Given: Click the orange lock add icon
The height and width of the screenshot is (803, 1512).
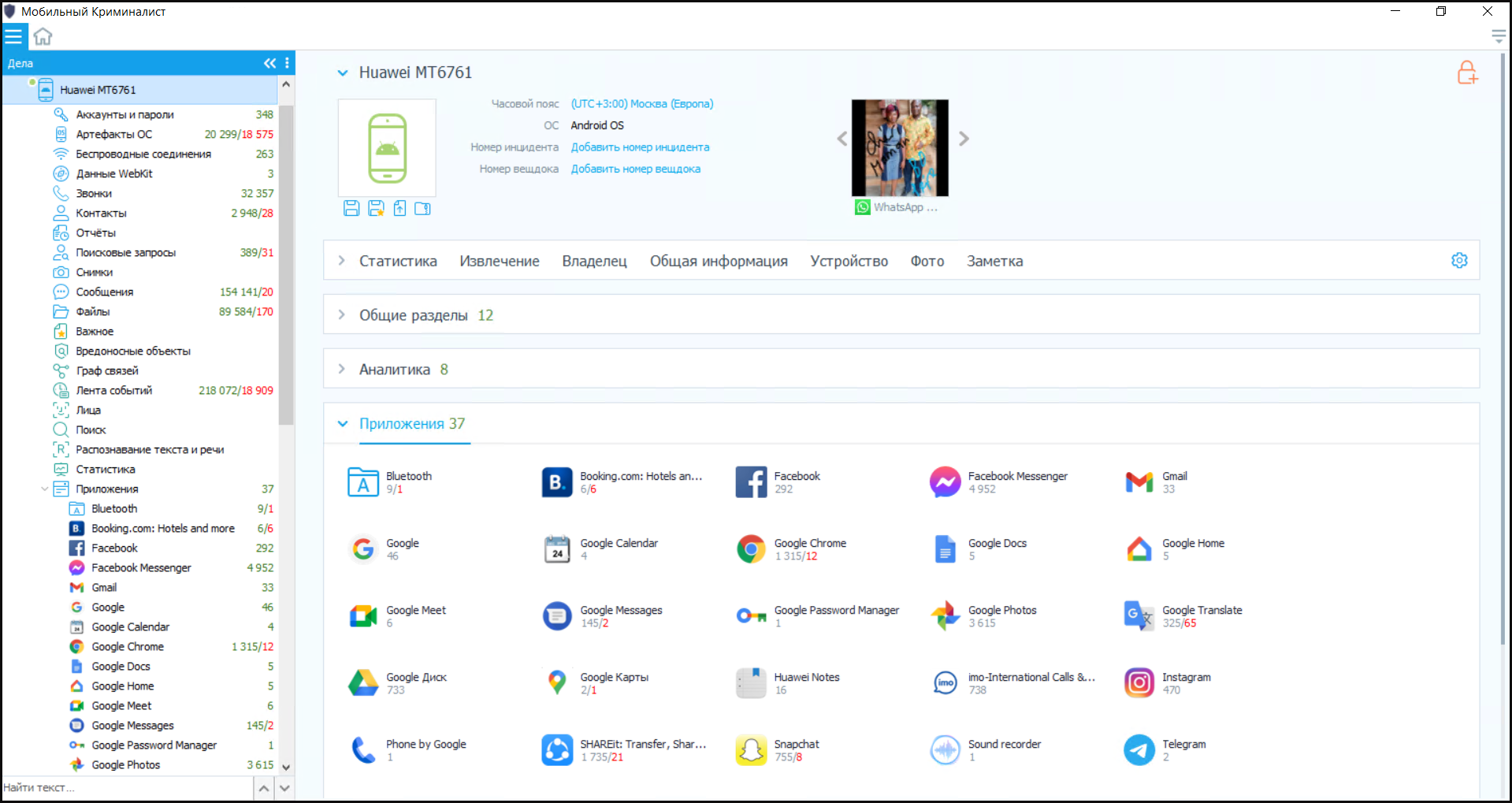Looking at the screenshot, I should (x=1467, y=72).
